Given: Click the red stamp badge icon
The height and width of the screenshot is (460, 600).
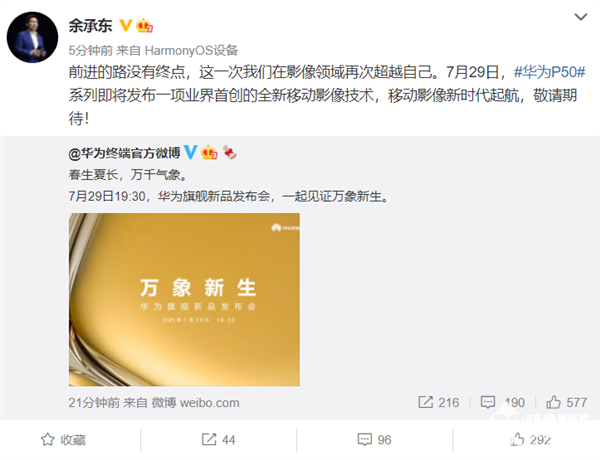Looking at the screenshot, I should [230, 152].
